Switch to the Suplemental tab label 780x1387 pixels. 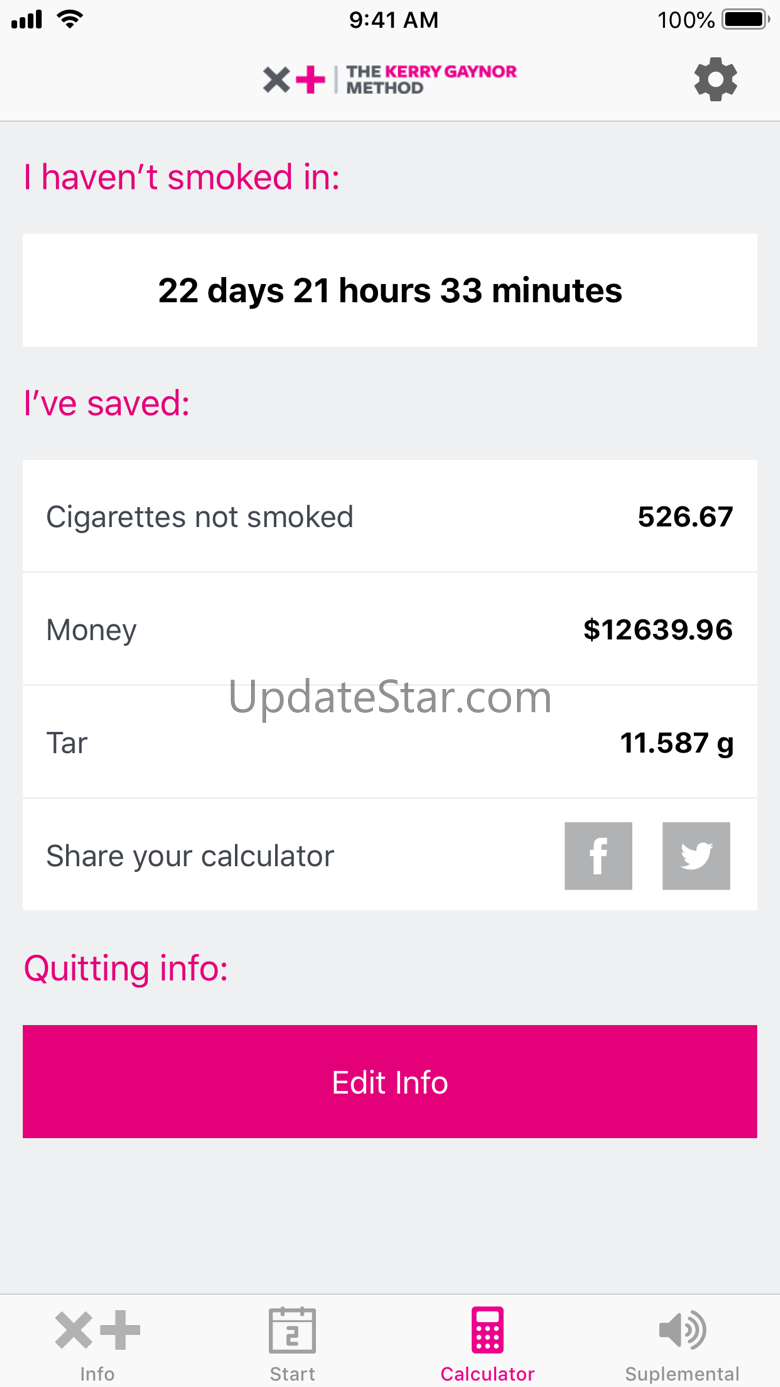682,1374
